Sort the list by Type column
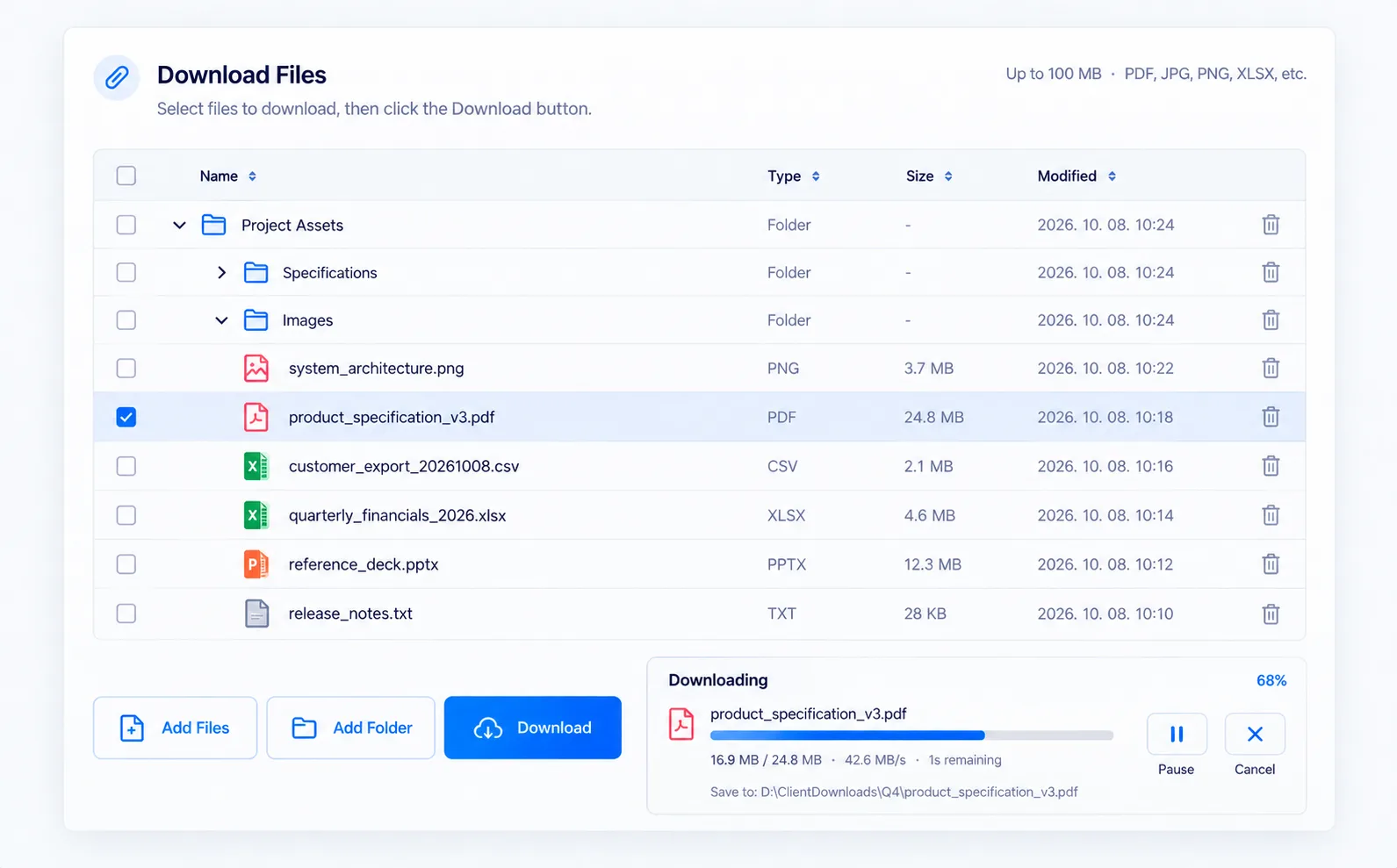1397x868 pixels. (x=794, y=176)
